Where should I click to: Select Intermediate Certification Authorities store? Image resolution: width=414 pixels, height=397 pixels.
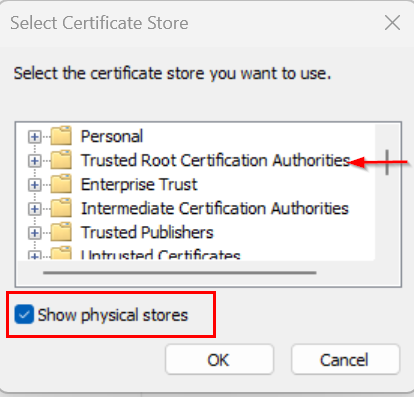click(x=215, y=208)
